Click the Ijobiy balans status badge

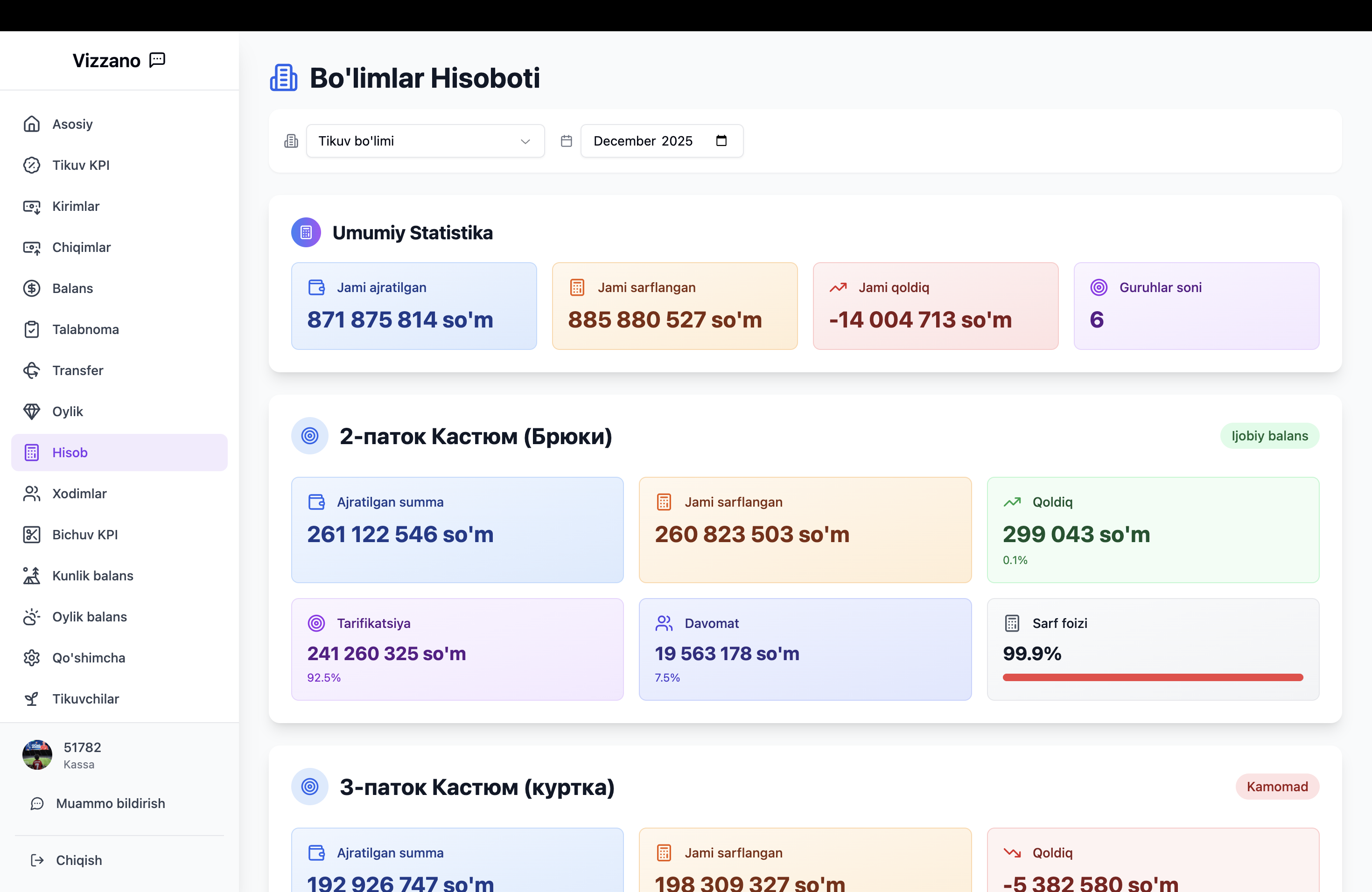pos(1269,436)
